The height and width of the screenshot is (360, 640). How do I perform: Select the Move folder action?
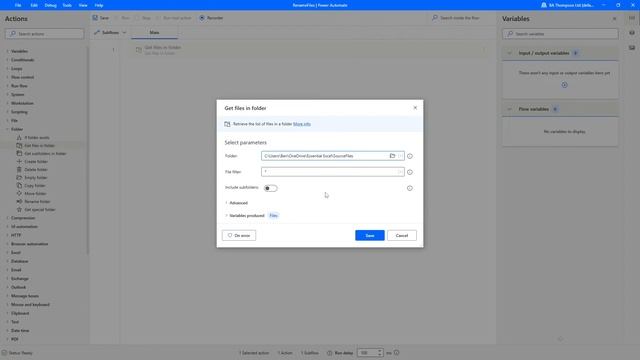tap(35, 193)
